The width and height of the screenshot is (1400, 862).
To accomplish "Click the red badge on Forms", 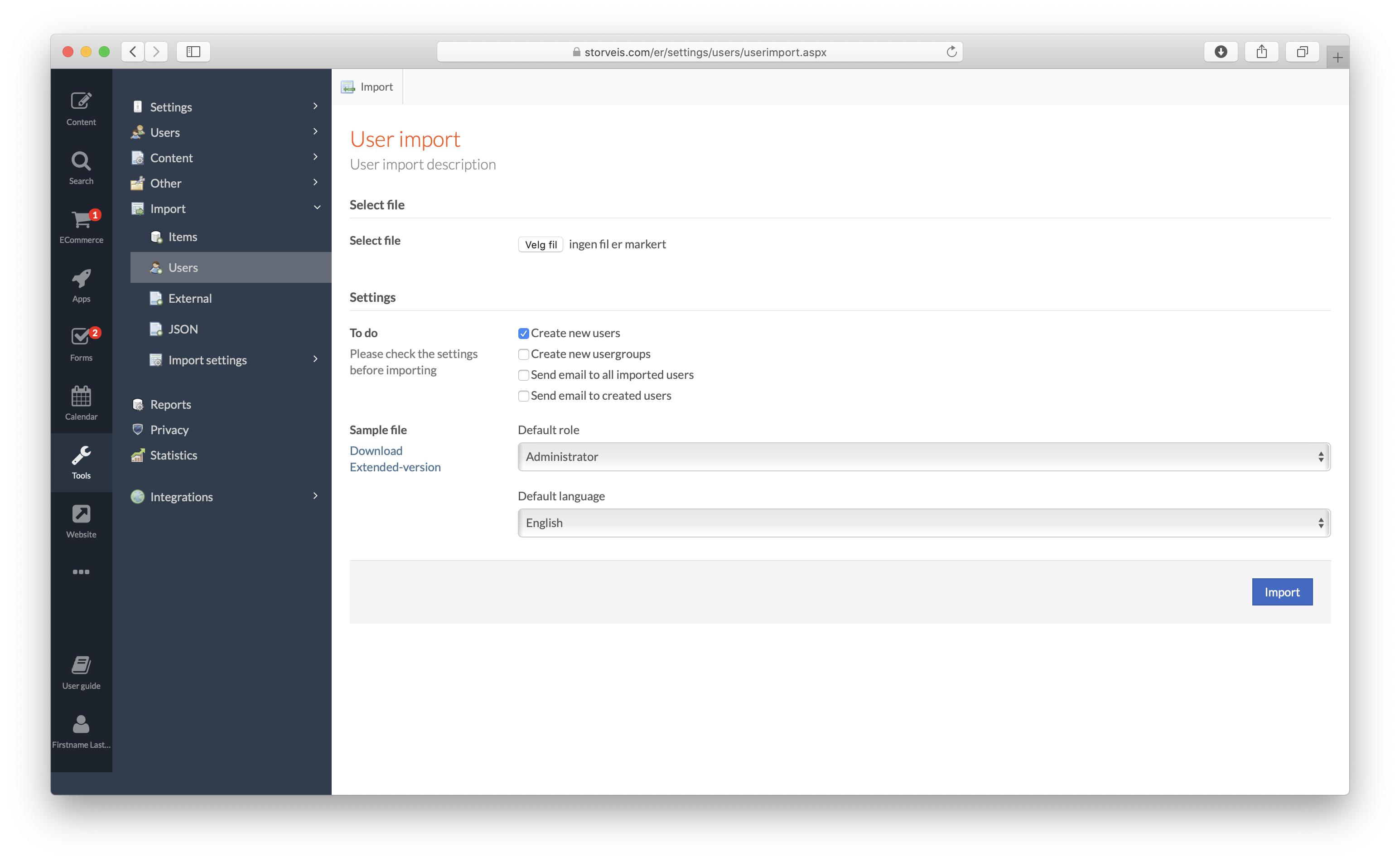I will coord(95,332).
